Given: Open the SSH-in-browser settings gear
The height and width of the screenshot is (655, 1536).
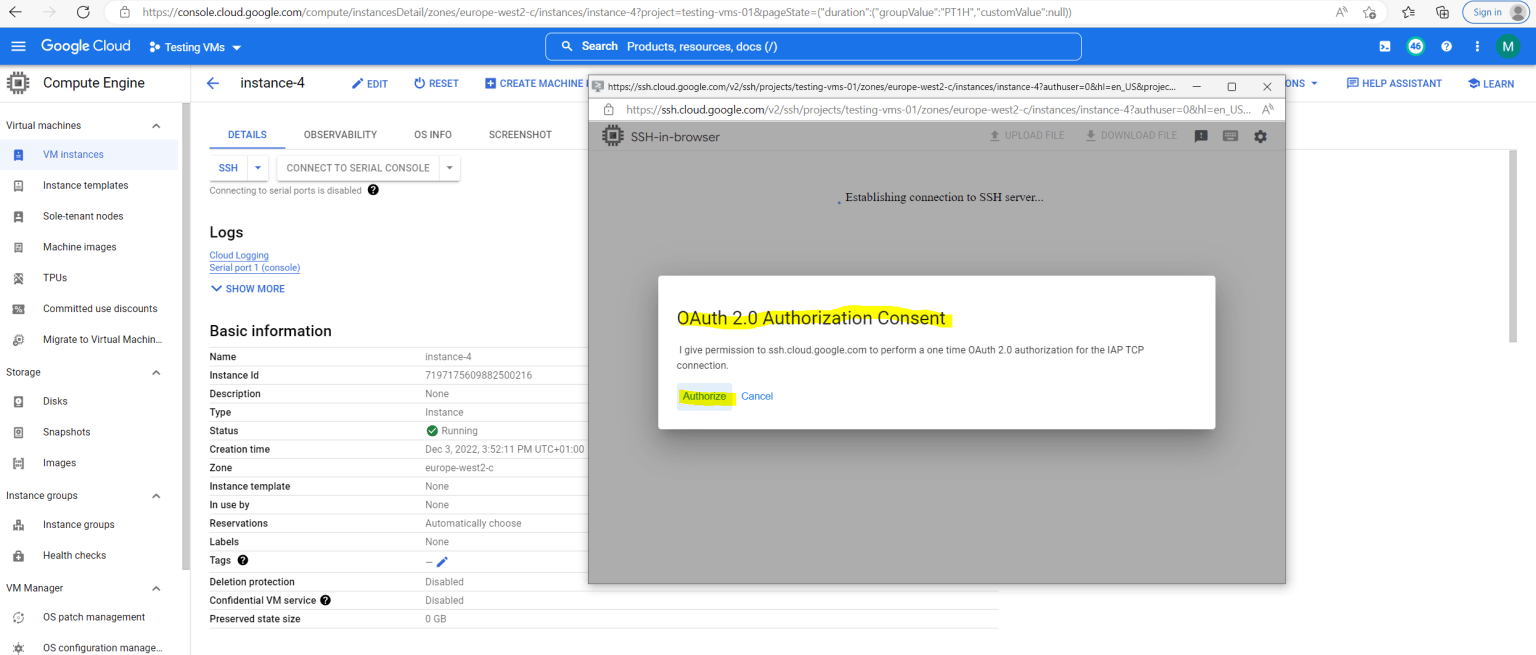Looking at the screenshot, I should point(1260,136).
